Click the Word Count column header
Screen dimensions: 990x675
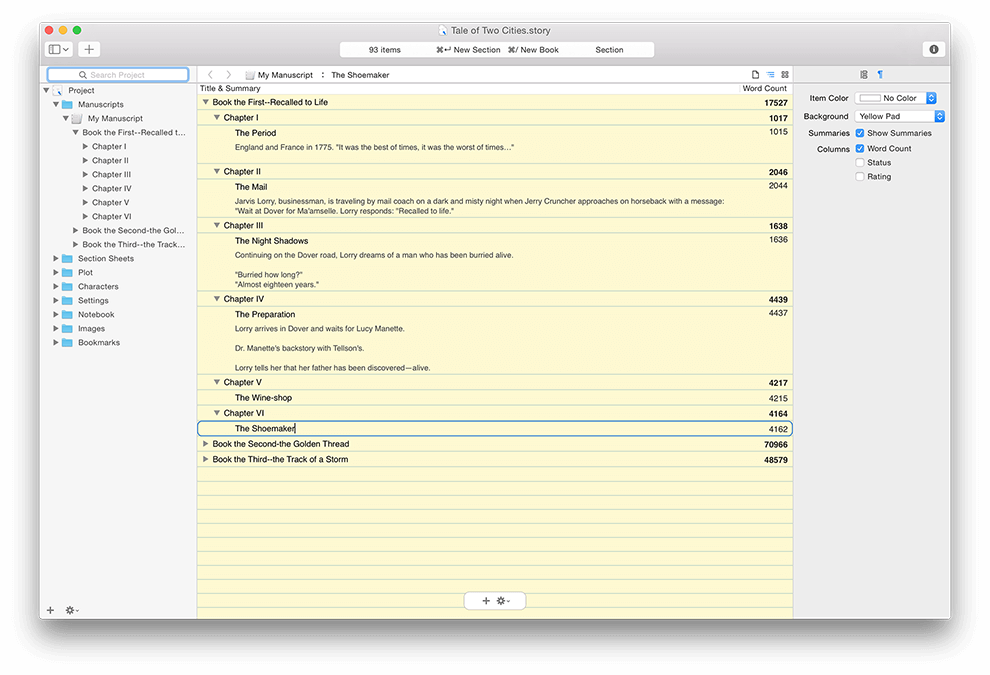click(765, 88)
